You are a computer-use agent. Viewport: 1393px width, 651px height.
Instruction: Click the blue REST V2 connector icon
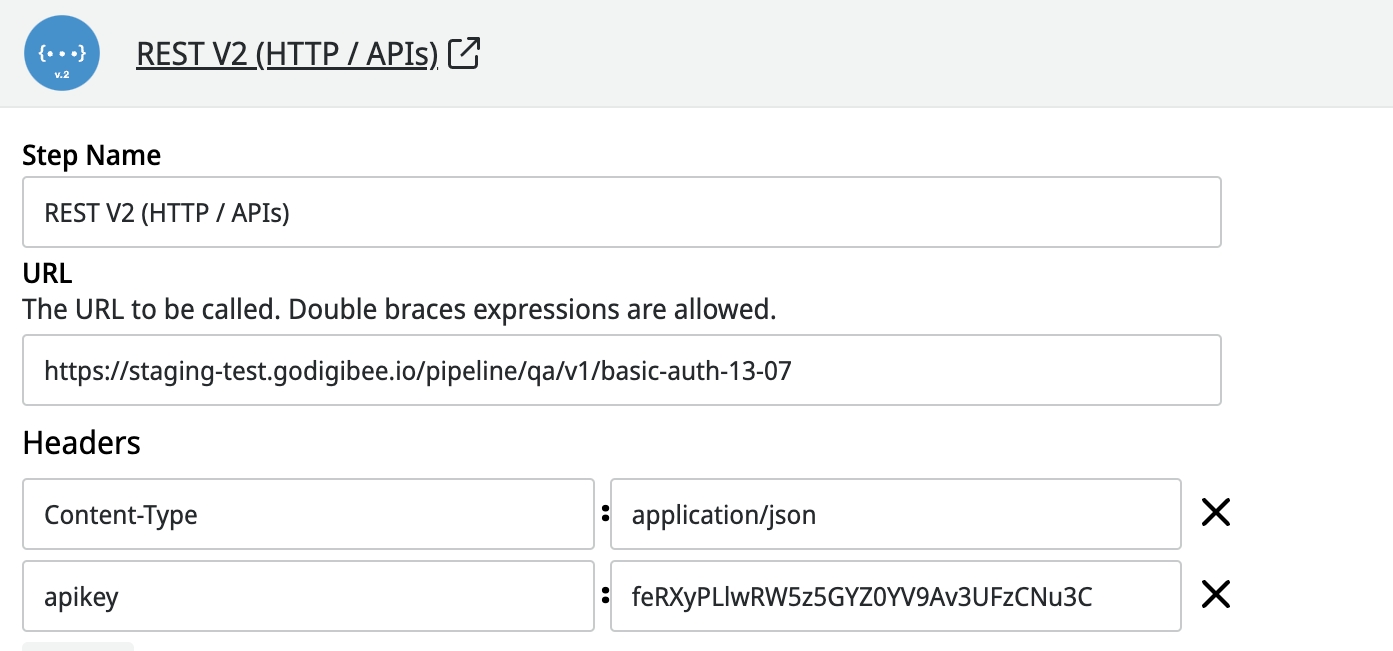62,53
